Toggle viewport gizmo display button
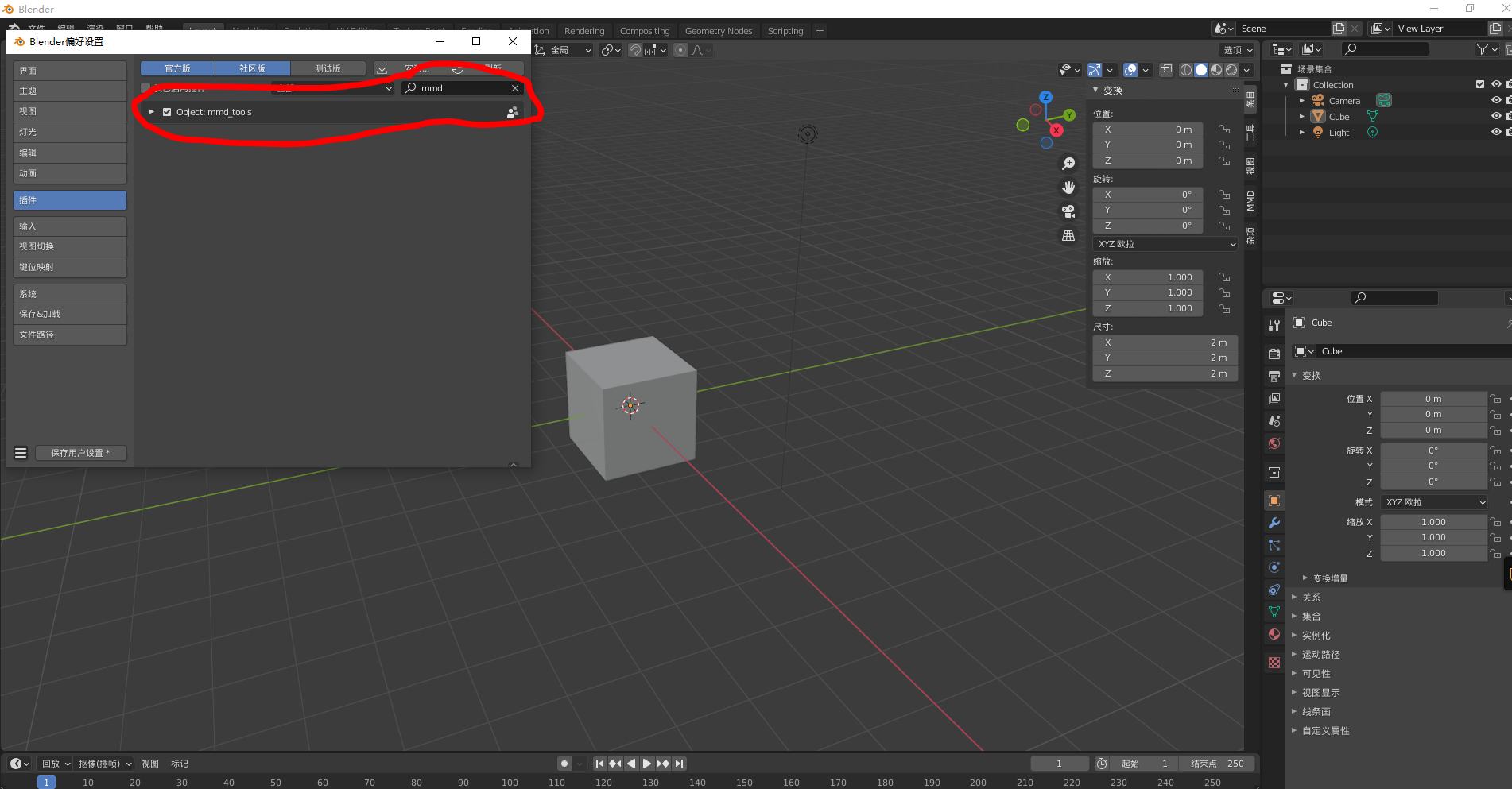The height and width of the screenshot is (789, 1512). tap(1095, 70)
